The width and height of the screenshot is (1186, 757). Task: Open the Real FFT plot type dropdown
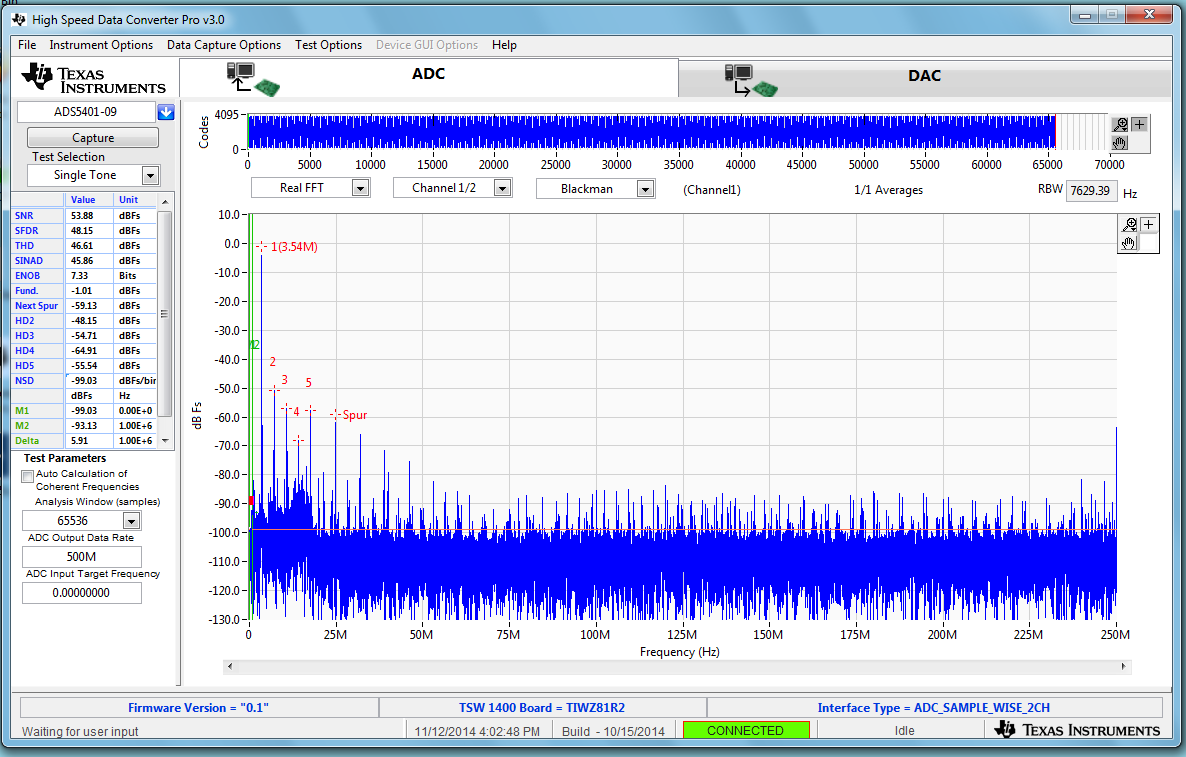pyautogui.click(x=361, y=188)
